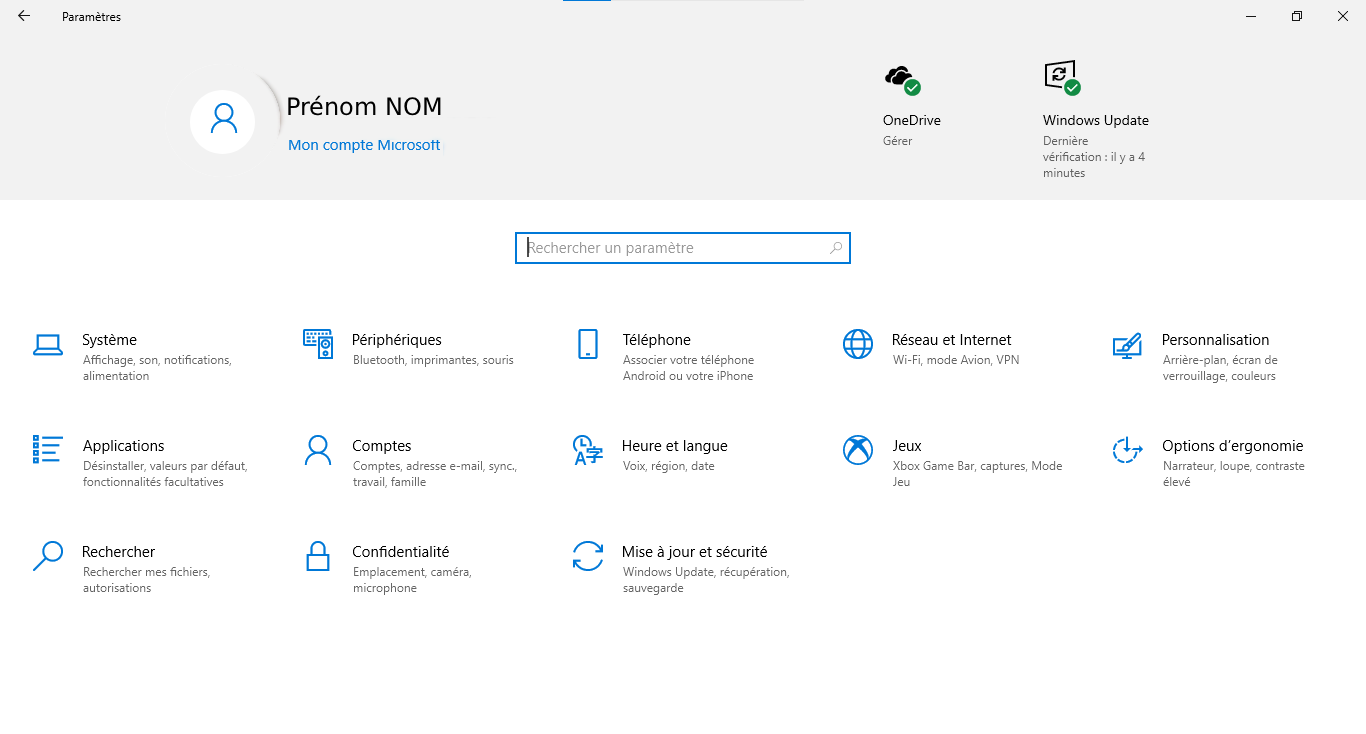Click the user profile avatar picture
This screenshot has height=734, width=1366.
pyautogui.click(x=223, y=121)
